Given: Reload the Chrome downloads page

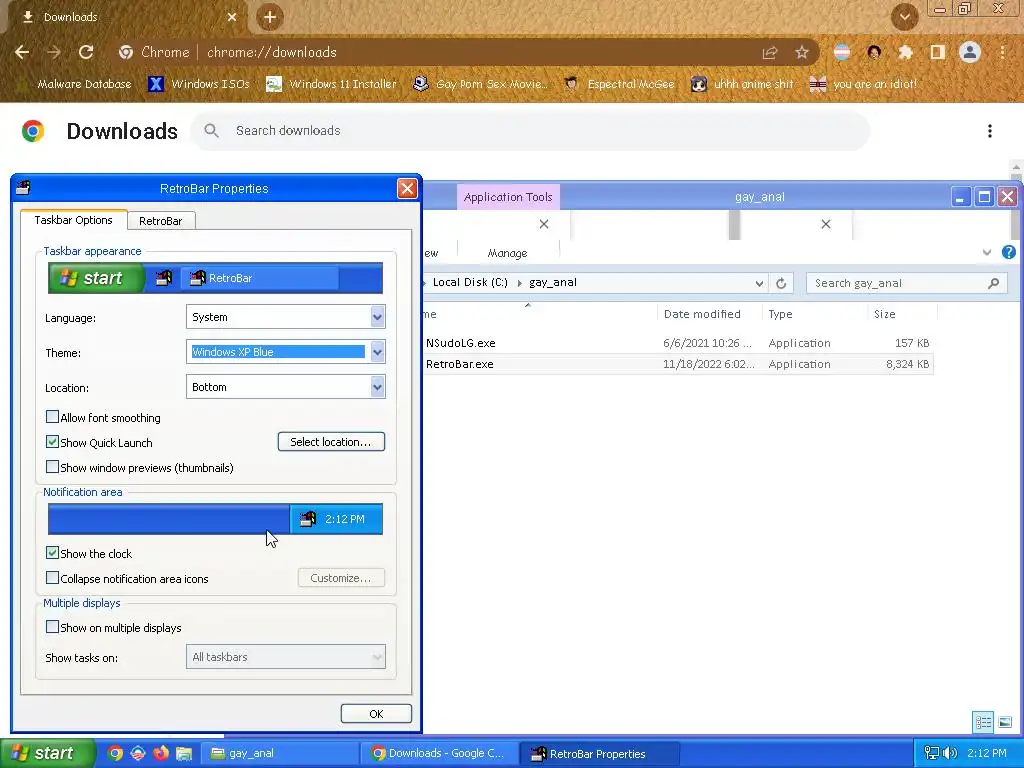Looking at the screenshot, I should (86, 52).
